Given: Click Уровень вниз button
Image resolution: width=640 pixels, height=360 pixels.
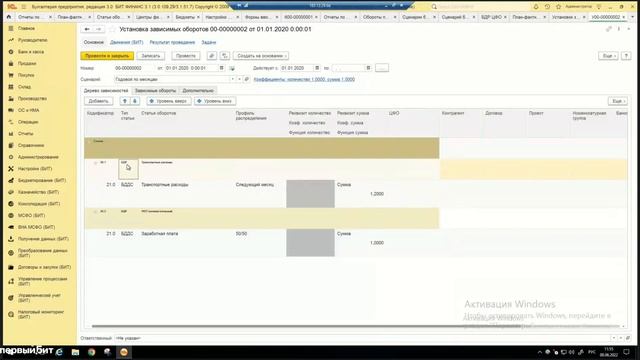Looking at the screenshot, I should [215, 101].
